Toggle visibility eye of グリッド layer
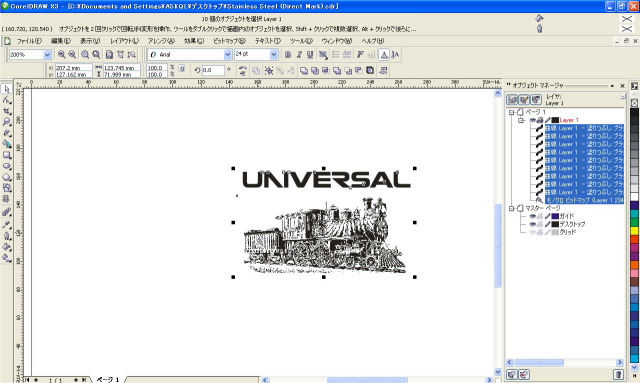Screen dimensions: 640x383 tap(532, 232)
